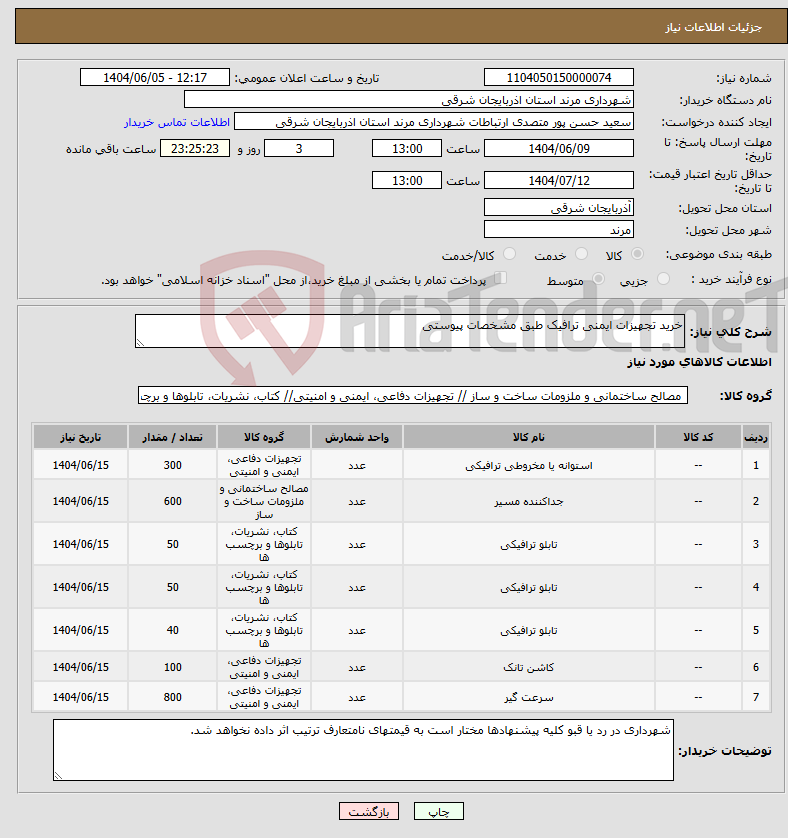Select the جزیی purchase type radio
Screen dimensions: 788x838
(663, 278)
